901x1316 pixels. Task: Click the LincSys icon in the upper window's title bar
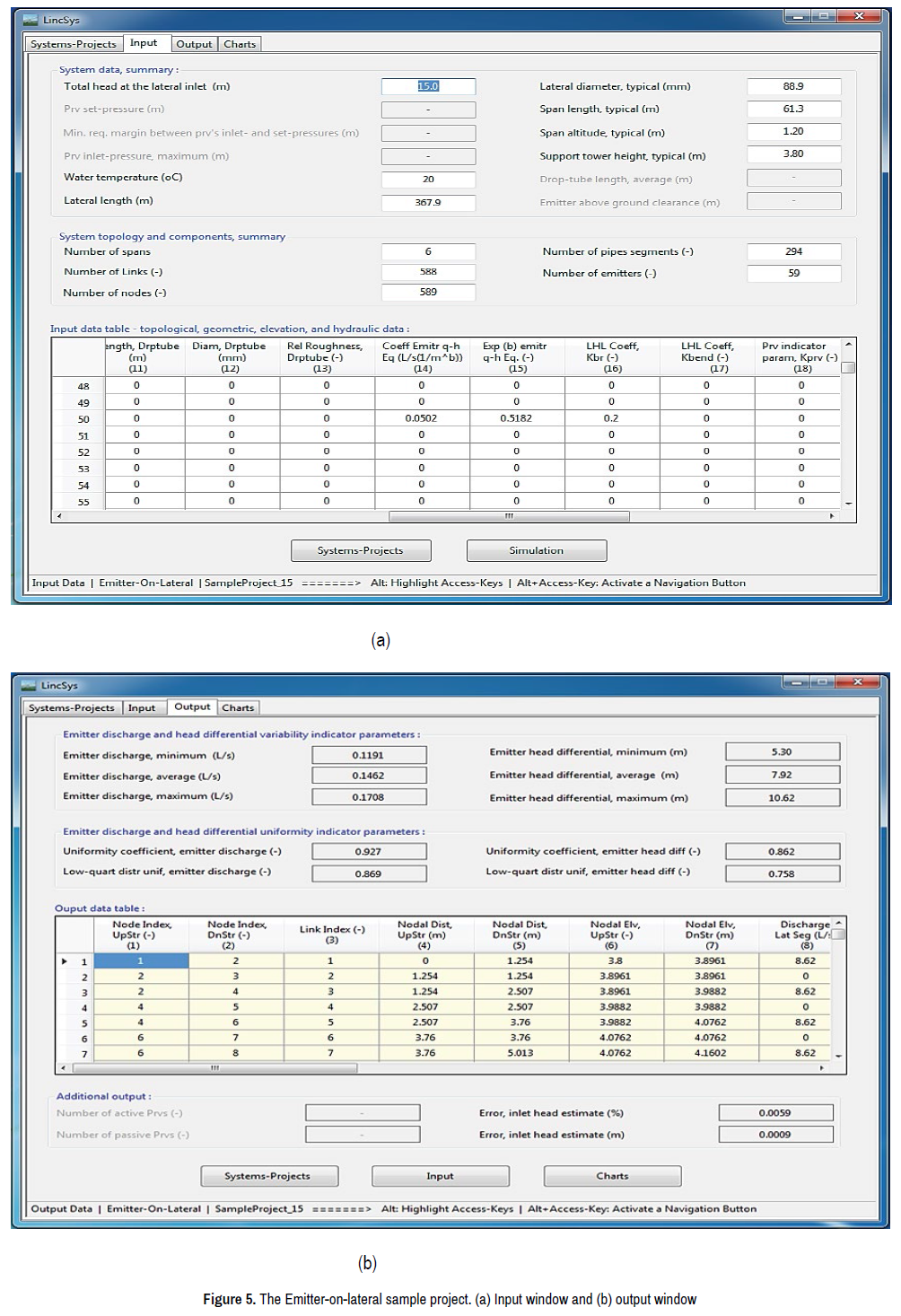tap(31, 20)
